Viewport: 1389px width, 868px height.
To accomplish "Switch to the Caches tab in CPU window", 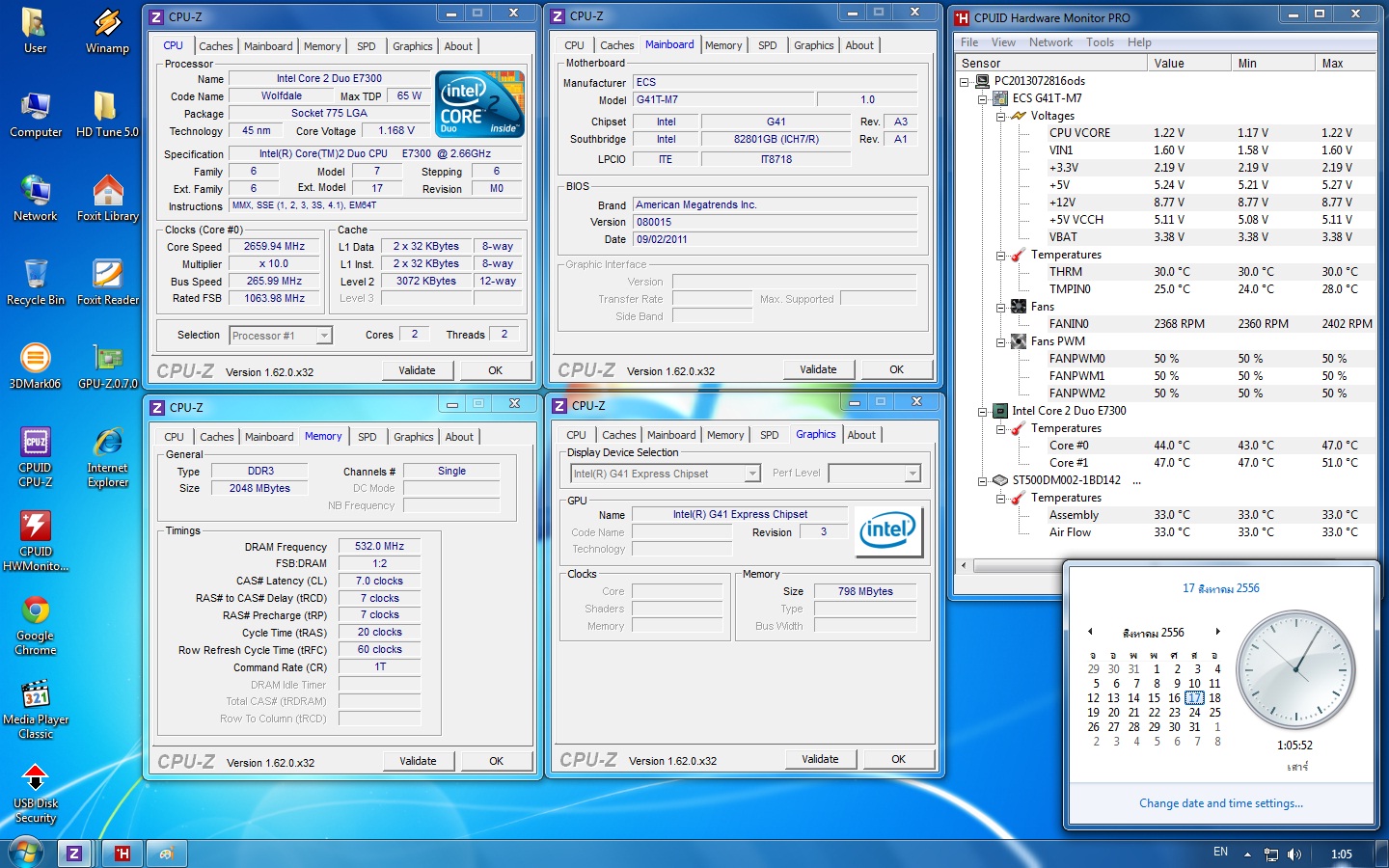I will point(215,46).
